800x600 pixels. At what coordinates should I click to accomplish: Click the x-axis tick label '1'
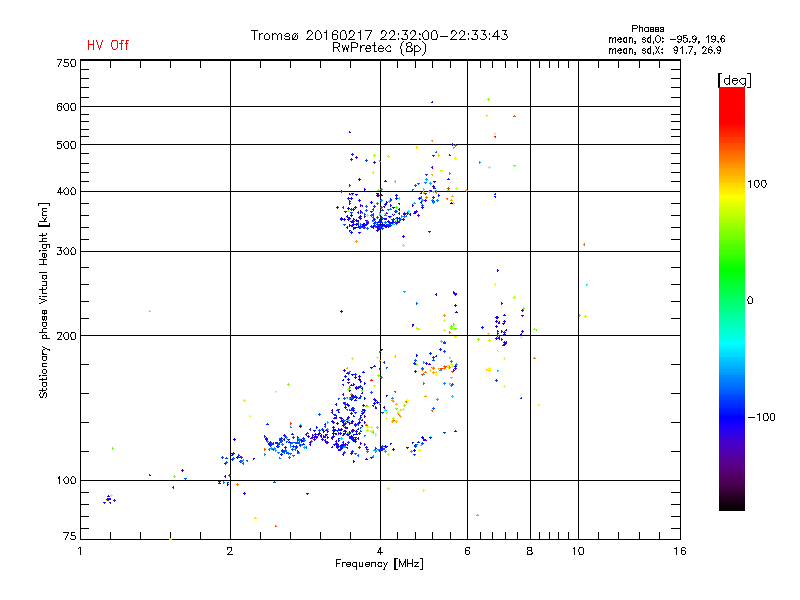(80, 551)
